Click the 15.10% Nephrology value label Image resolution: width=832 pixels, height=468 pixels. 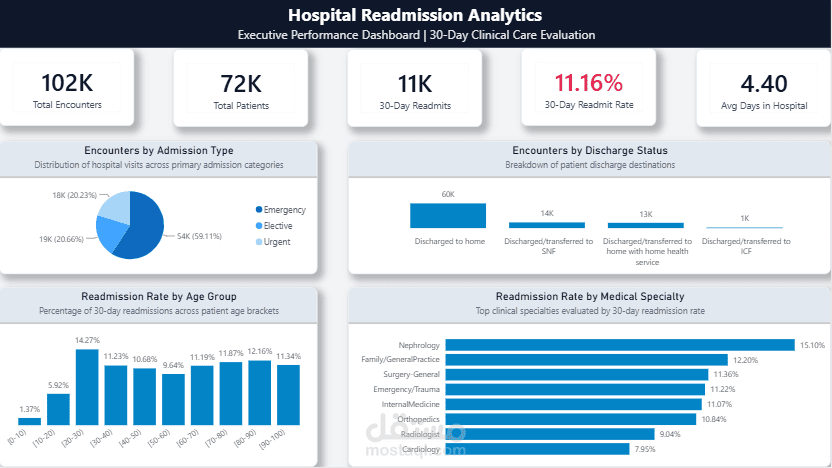pos(812,345)
